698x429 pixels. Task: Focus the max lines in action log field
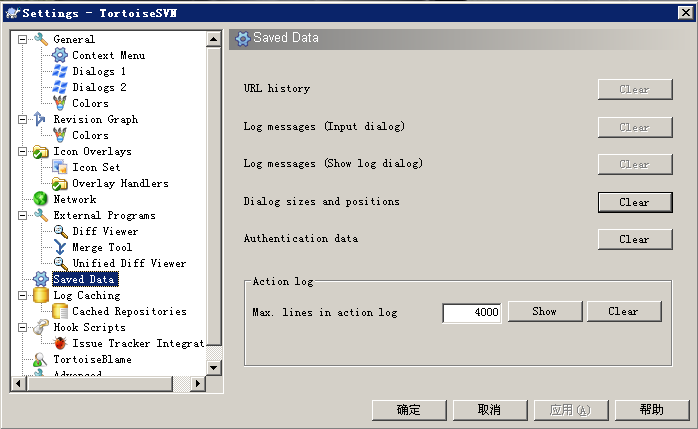click(472, 312)
